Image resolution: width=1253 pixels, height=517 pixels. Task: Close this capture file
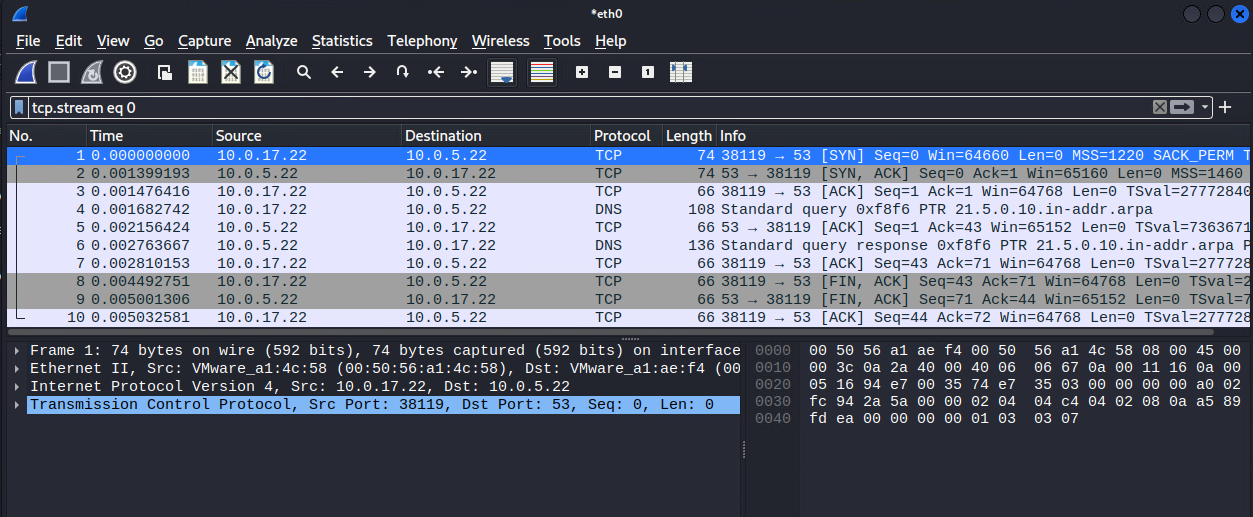tap(231, 72)
